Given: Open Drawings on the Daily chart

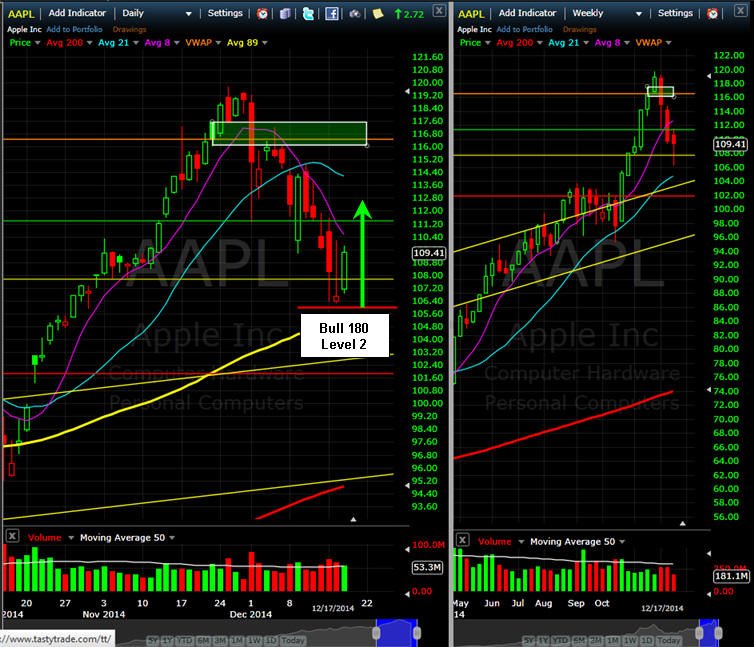Looking at the screenshot, I should 130,29.
